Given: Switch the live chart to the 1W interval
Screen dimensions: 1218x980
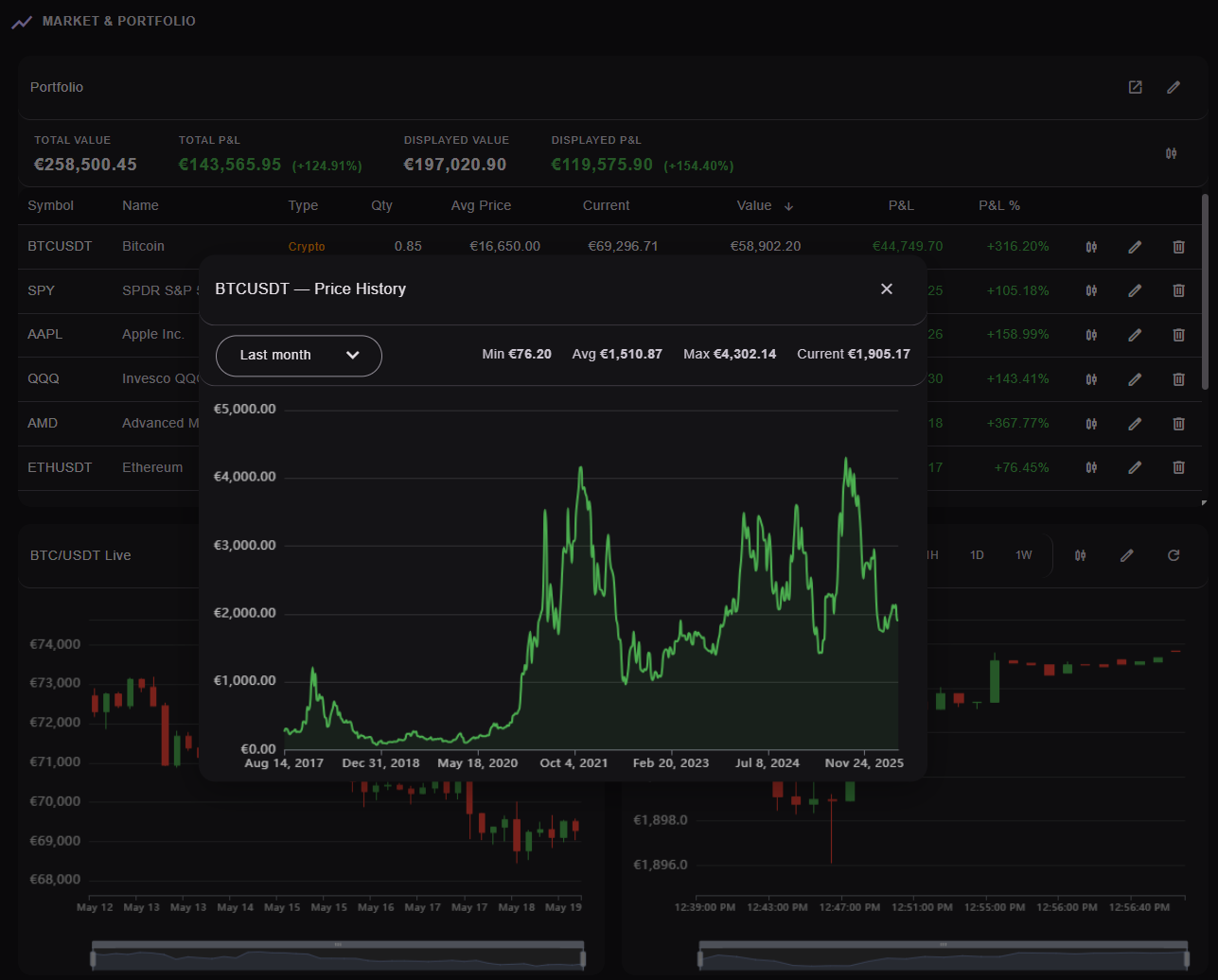Looking at the screenshot, I should click(1024, 555).
